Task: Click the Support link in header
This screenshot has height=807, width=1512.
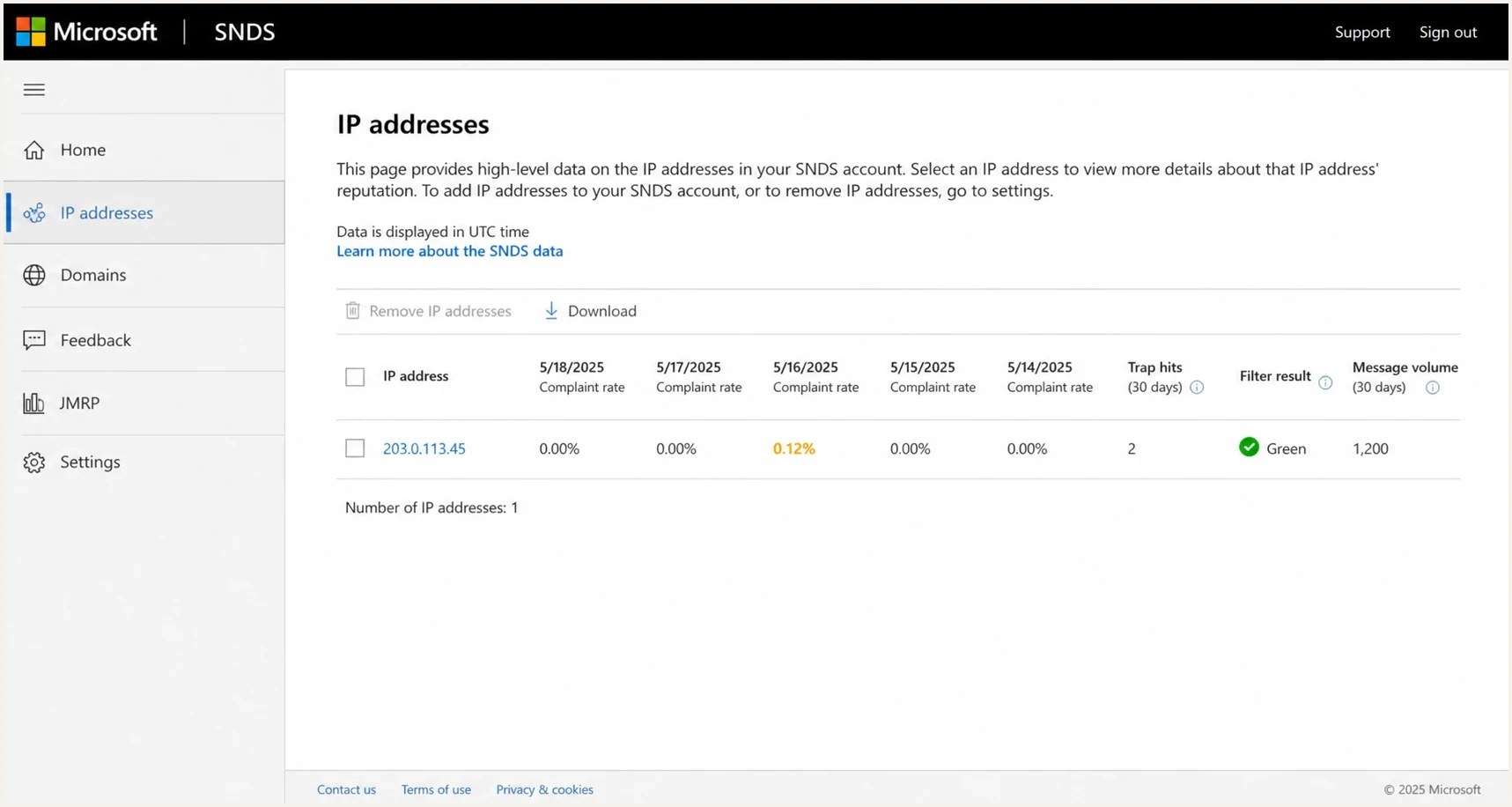Action: tap(1362, 32)
